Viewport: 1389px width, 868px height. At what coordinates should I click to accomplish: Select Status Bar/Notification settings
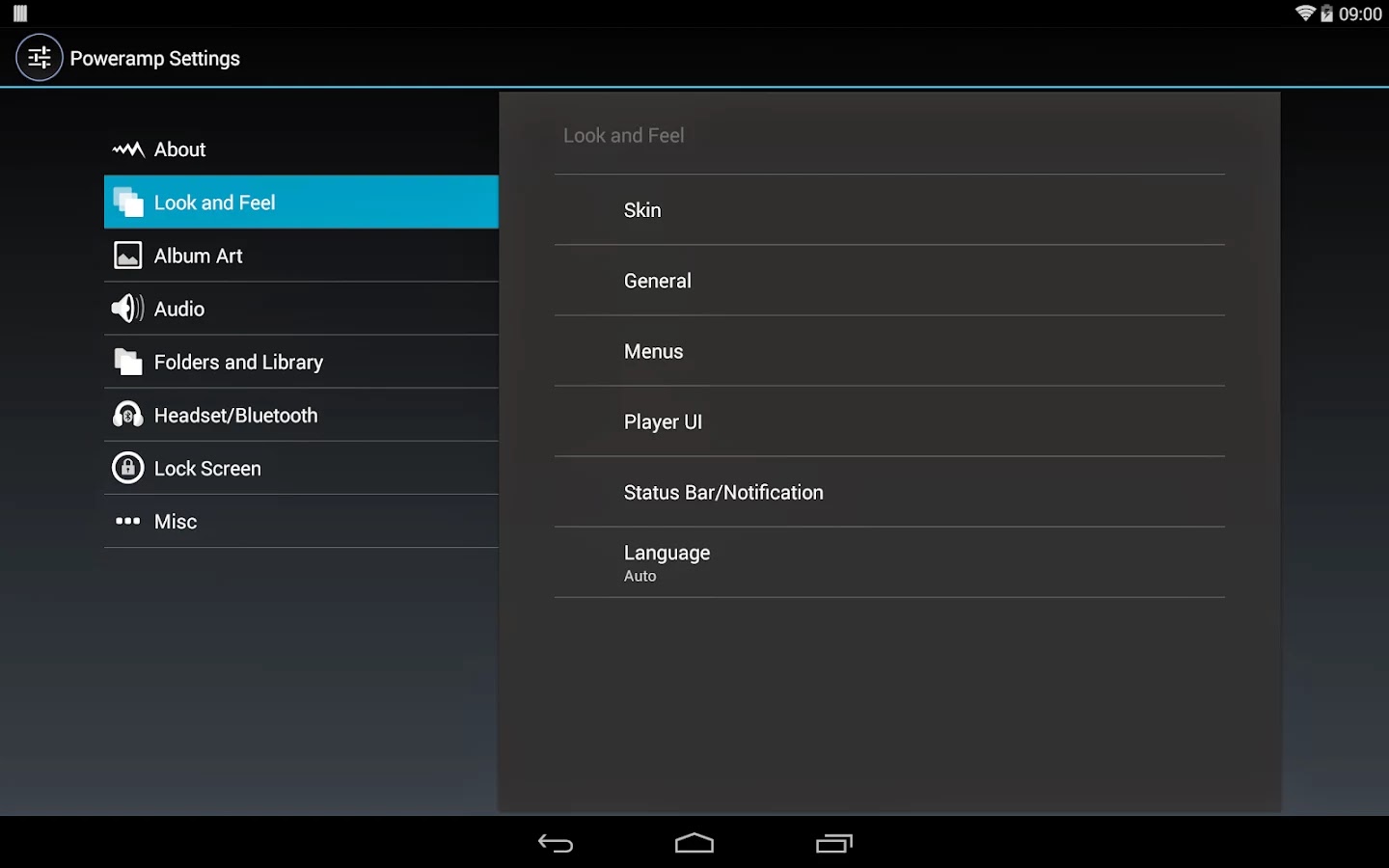889,492
